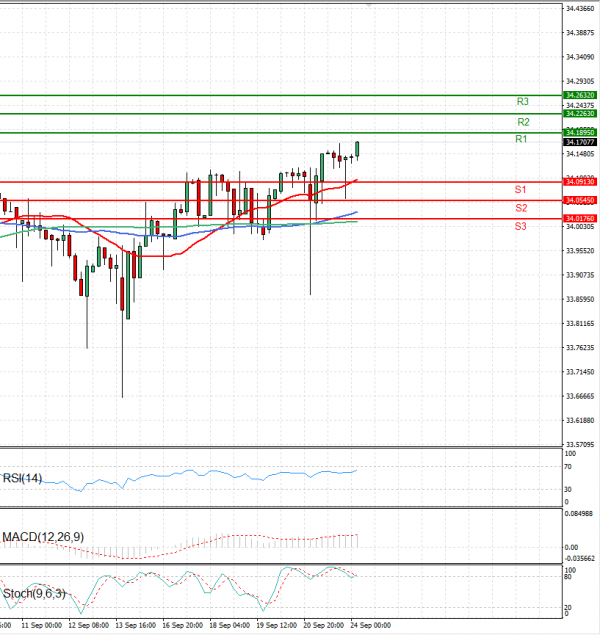Click the R2 resistance label
The image size is (600, 635).
point(521,121)
